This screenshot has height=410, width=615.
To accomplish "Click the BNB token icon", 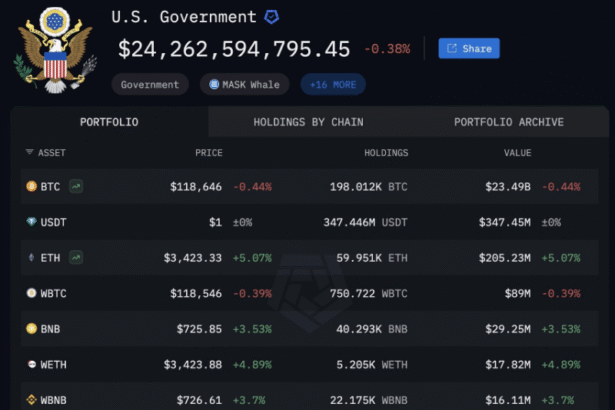I will 30,328.
